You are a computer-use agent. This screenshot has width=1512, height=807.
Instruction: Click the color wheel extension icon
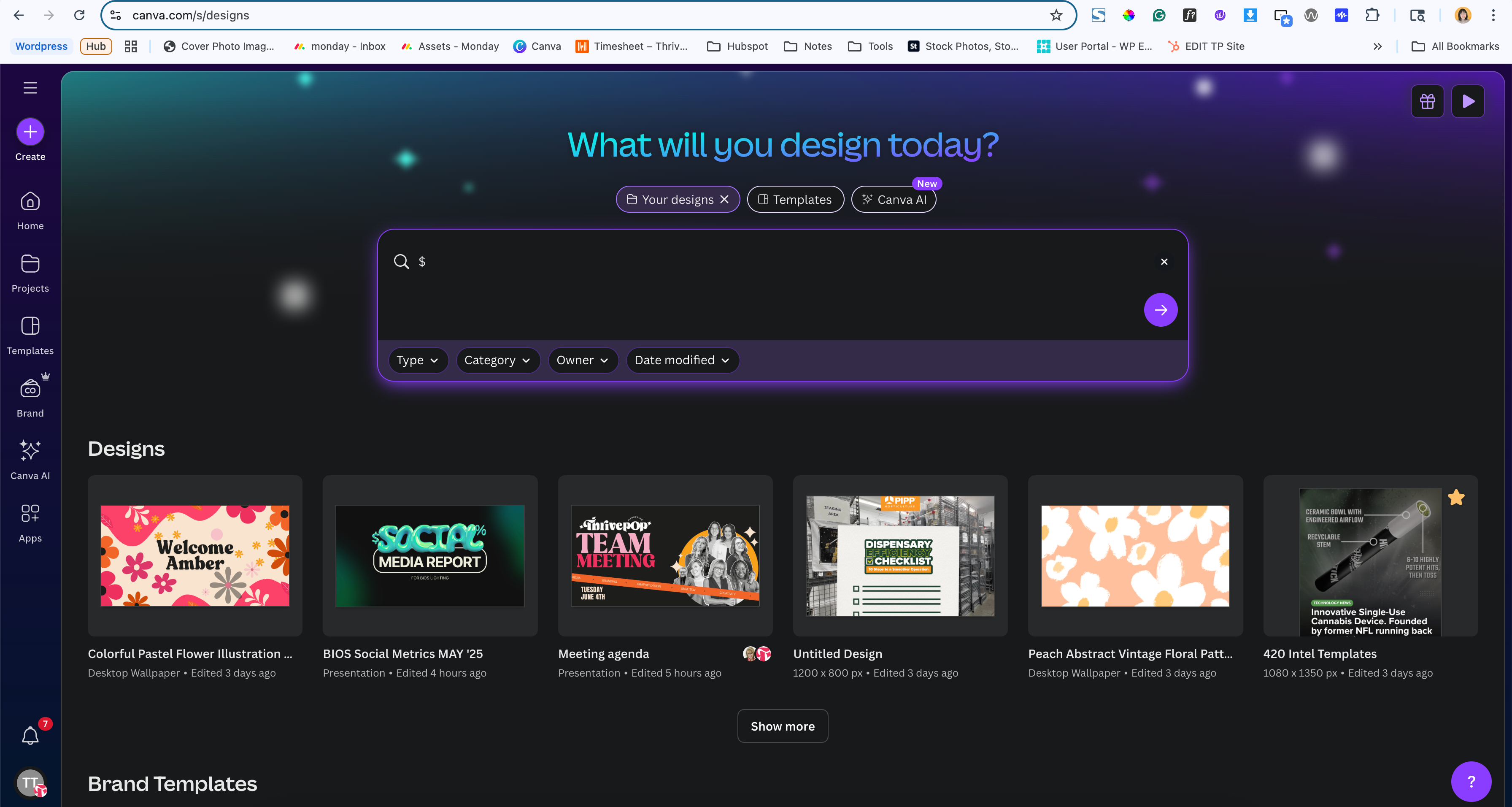click(x=1129, y=15)
